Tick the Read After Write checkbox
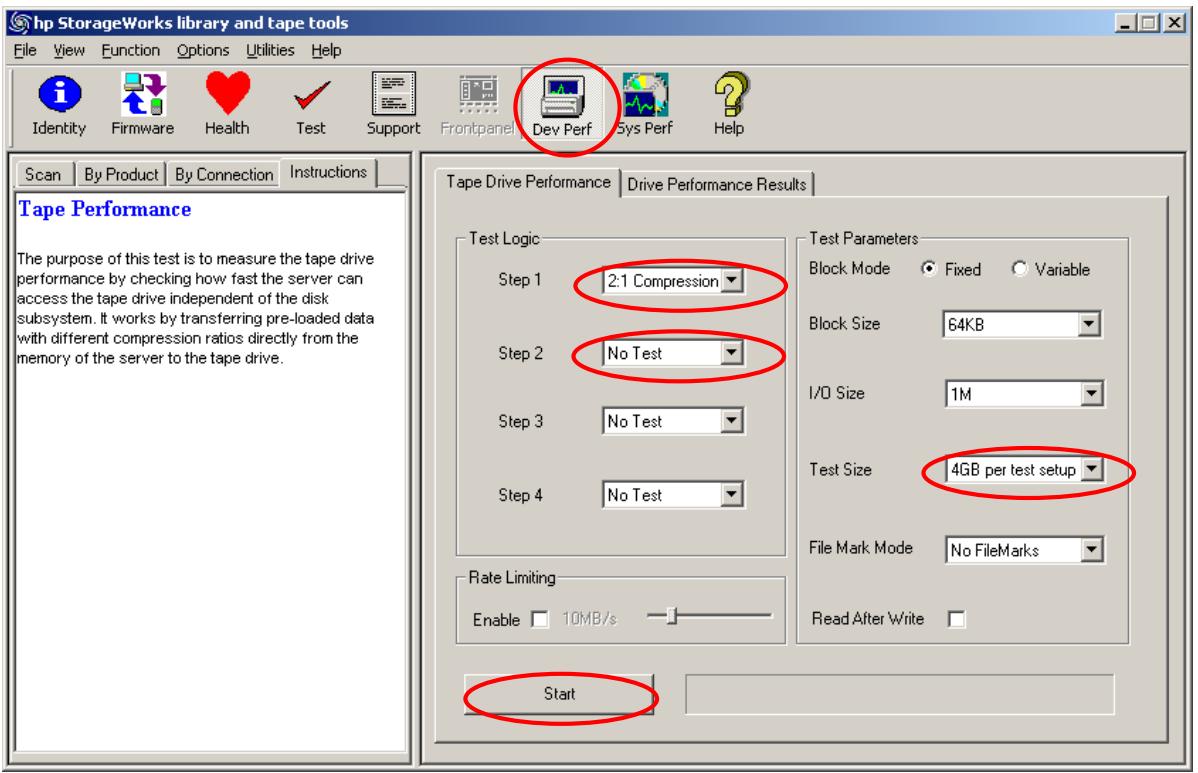 (x=956, y=619)
